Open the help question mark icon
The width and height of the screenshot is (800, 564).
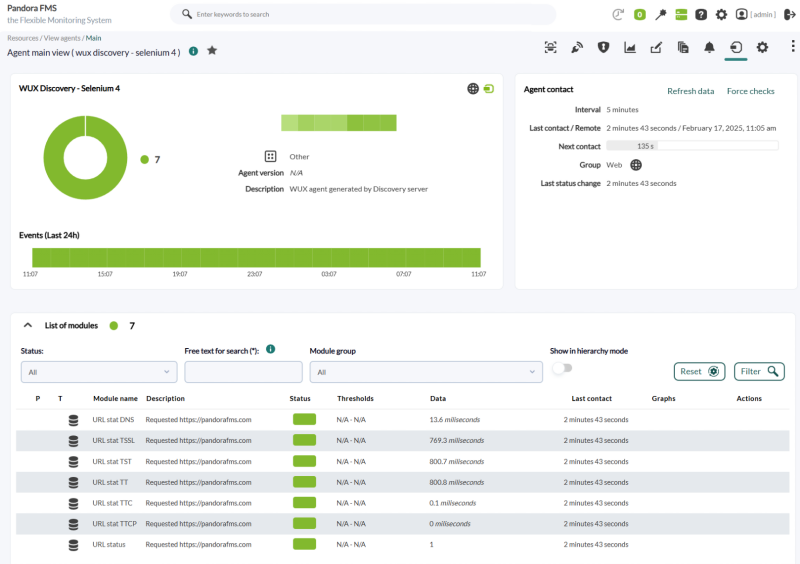click(701, 14)
